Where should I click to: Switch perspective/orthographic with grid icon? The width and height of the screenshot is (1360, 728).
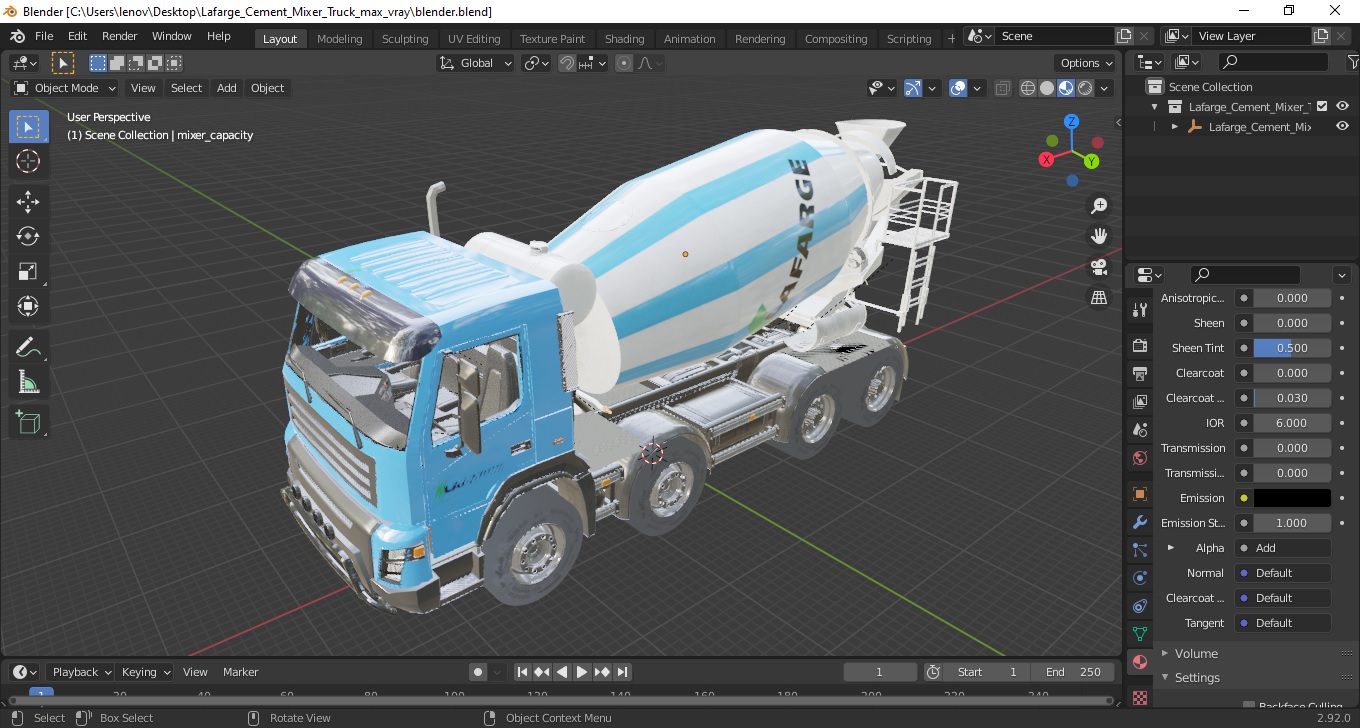point(1099,298)
